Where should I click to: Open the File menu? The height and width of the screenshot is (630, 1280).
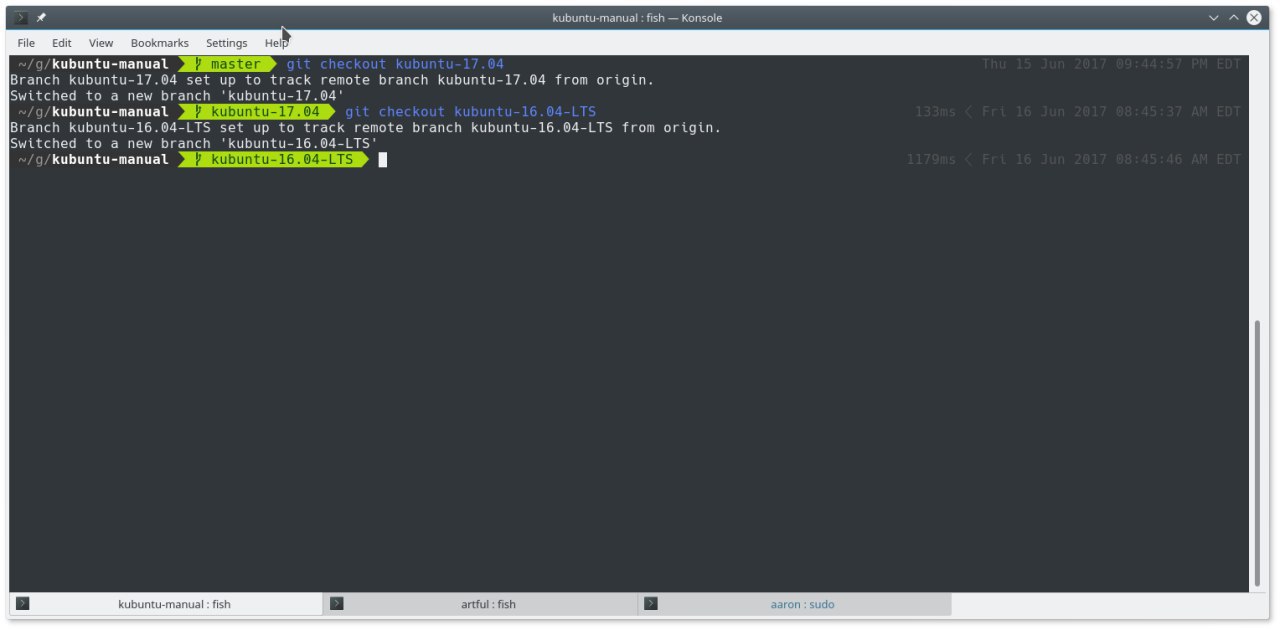(26, 43)
